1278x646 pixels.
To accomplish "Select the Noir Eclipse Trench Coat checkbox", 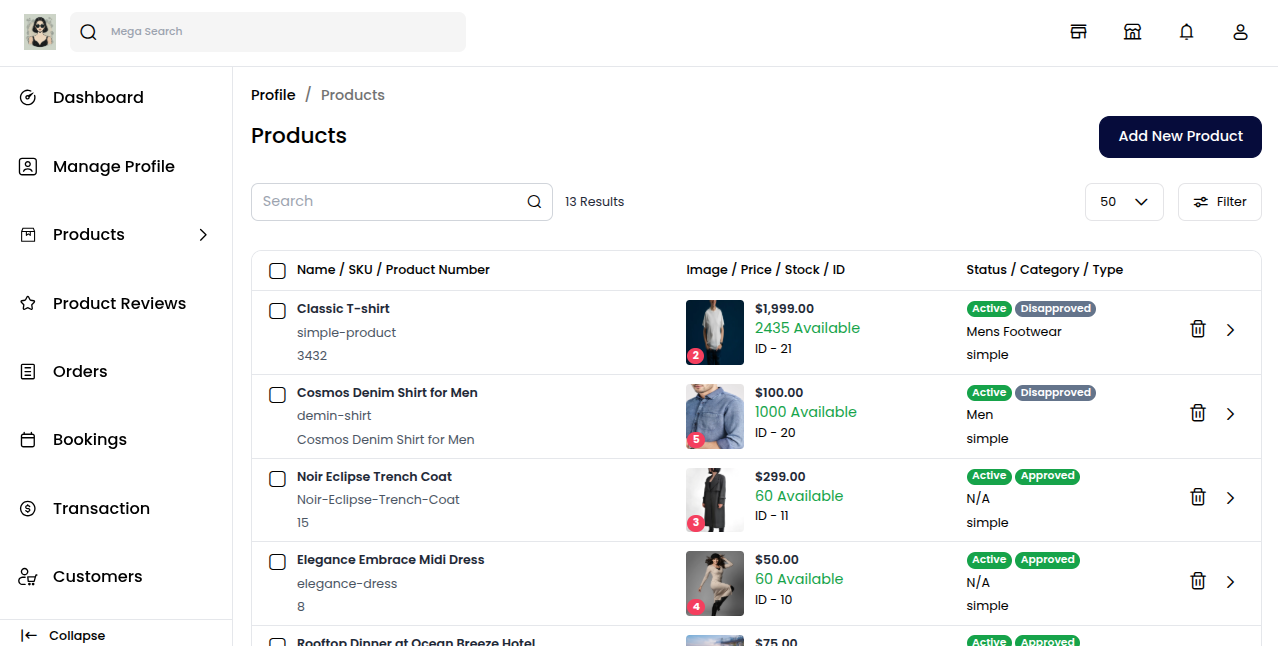I will pos(277,478).
